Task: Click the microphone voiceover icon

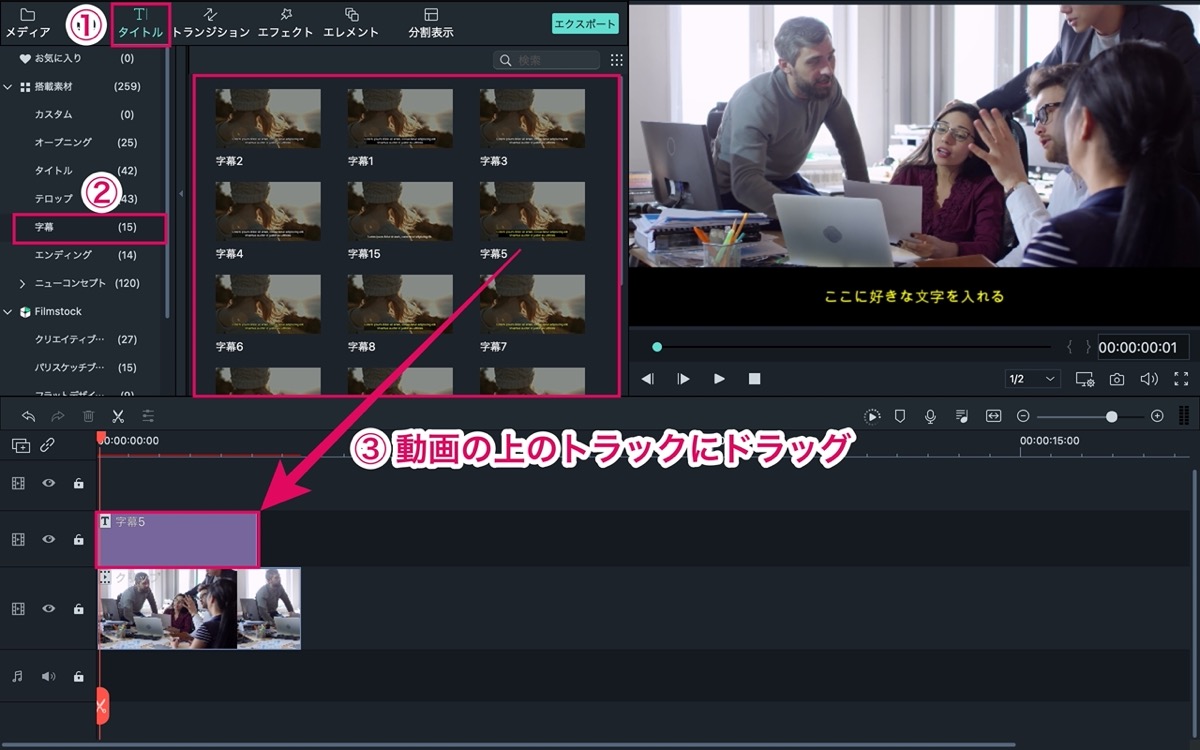Action: 930,416
